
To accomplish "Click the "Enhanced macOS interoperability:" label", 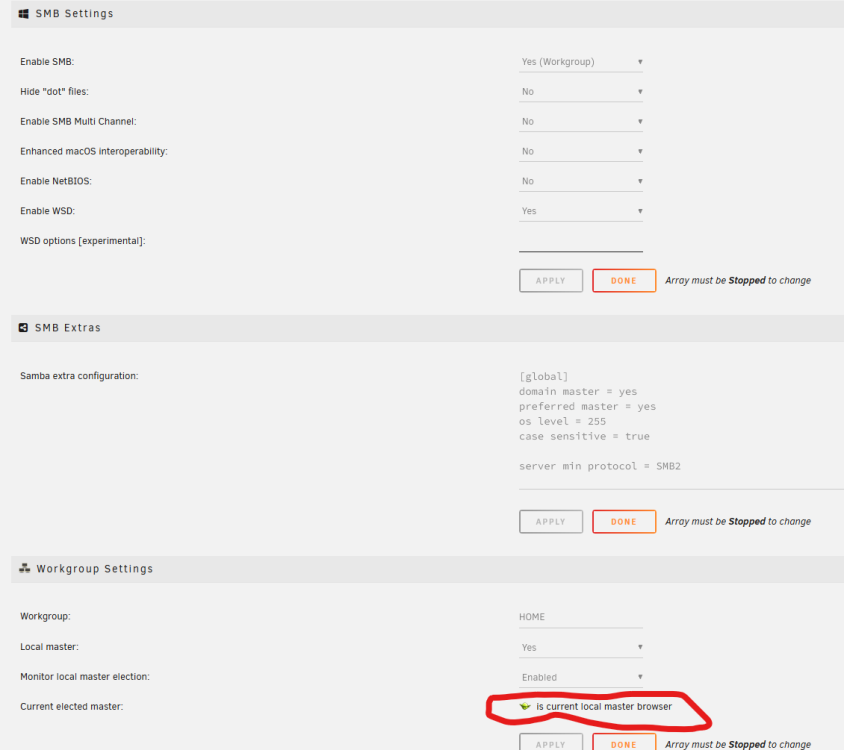I will pyautogui.click(x=94, y=151).
